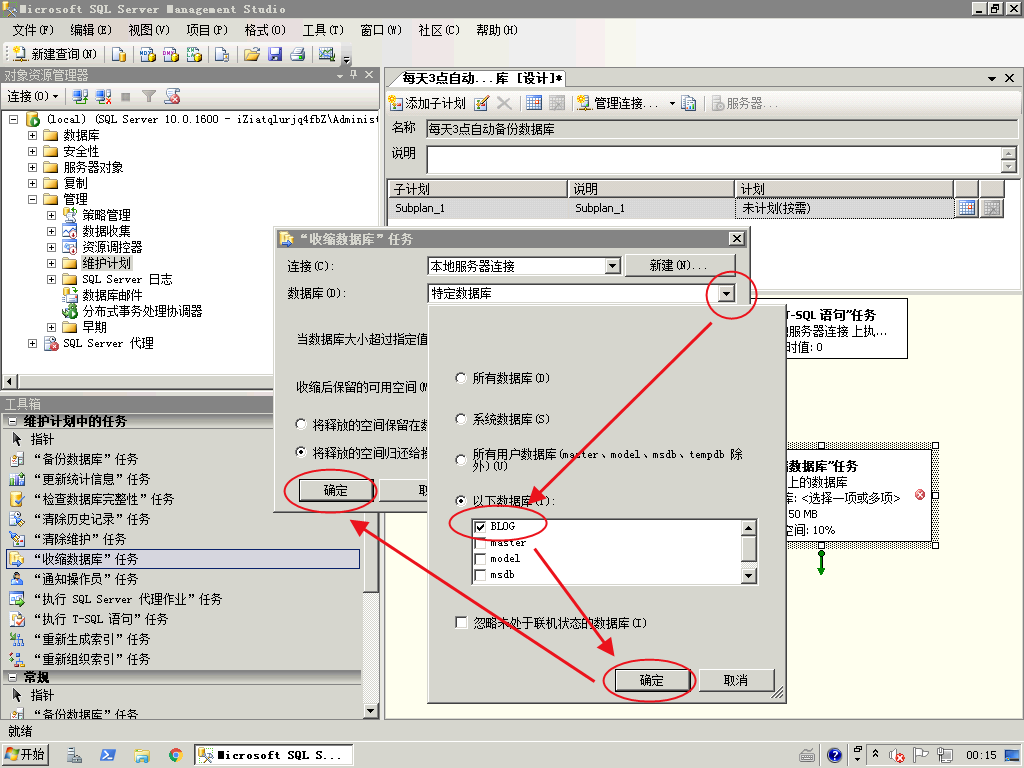1024x768 pixels.
Task: Click Subplan_1 row schedule calendar icon
Action: pyautogui.click(x=967, y=208)
